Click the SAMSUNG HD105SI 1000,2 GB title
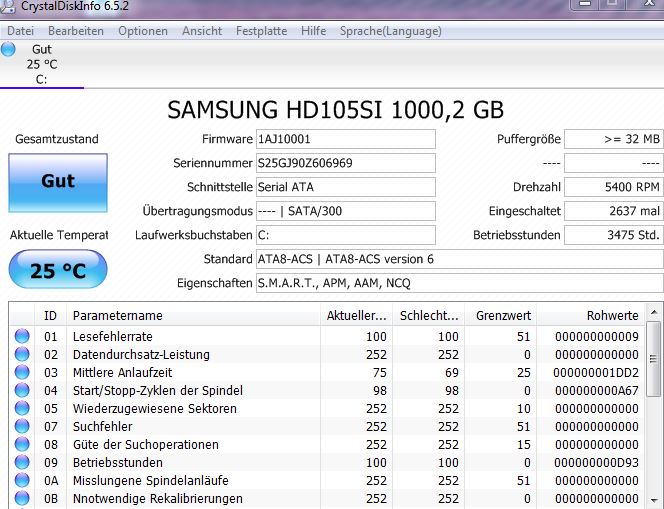This screenshot has height=509, width=664. pyautogui.click(x=335, y=110)
